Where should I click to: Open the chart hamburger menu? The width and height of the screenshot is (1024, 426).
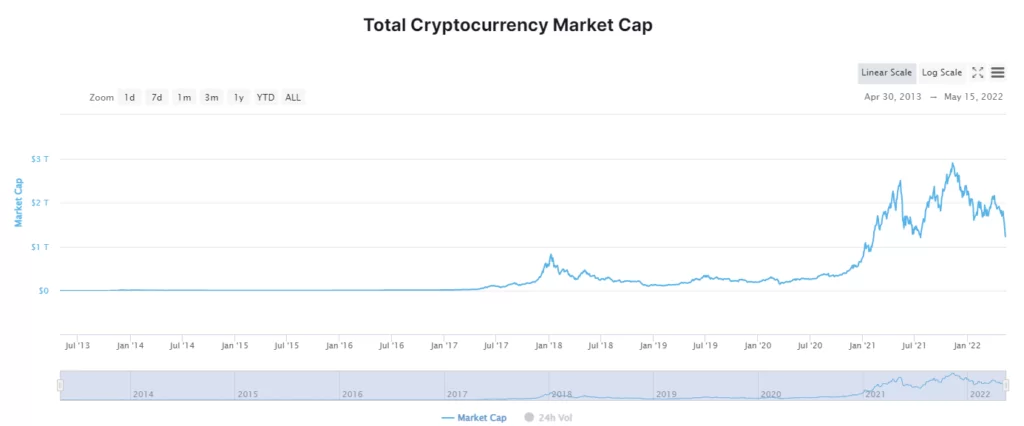[x=998, y=72]
